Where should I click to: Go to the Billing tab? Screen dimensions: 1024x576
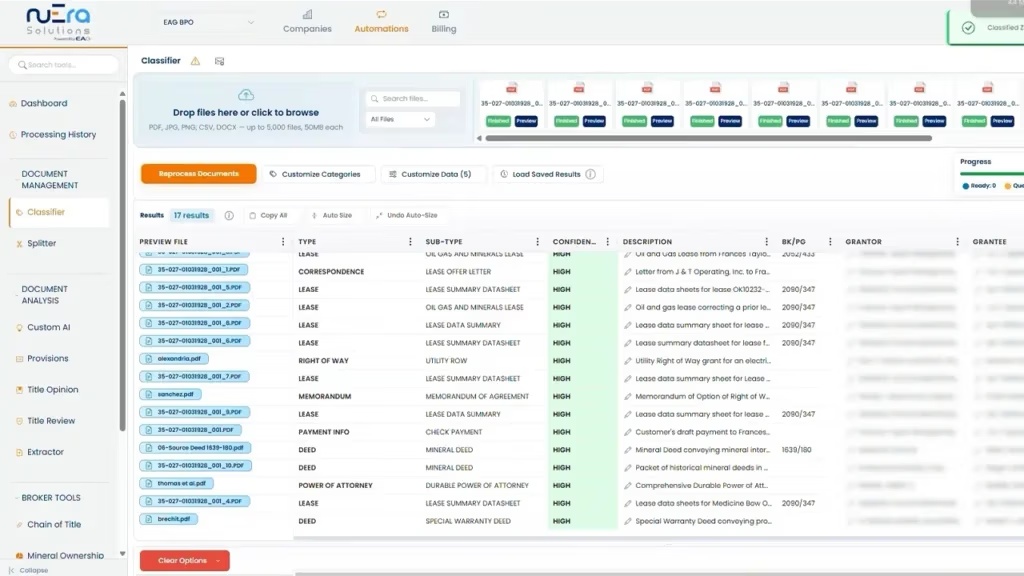pos(443,22)
